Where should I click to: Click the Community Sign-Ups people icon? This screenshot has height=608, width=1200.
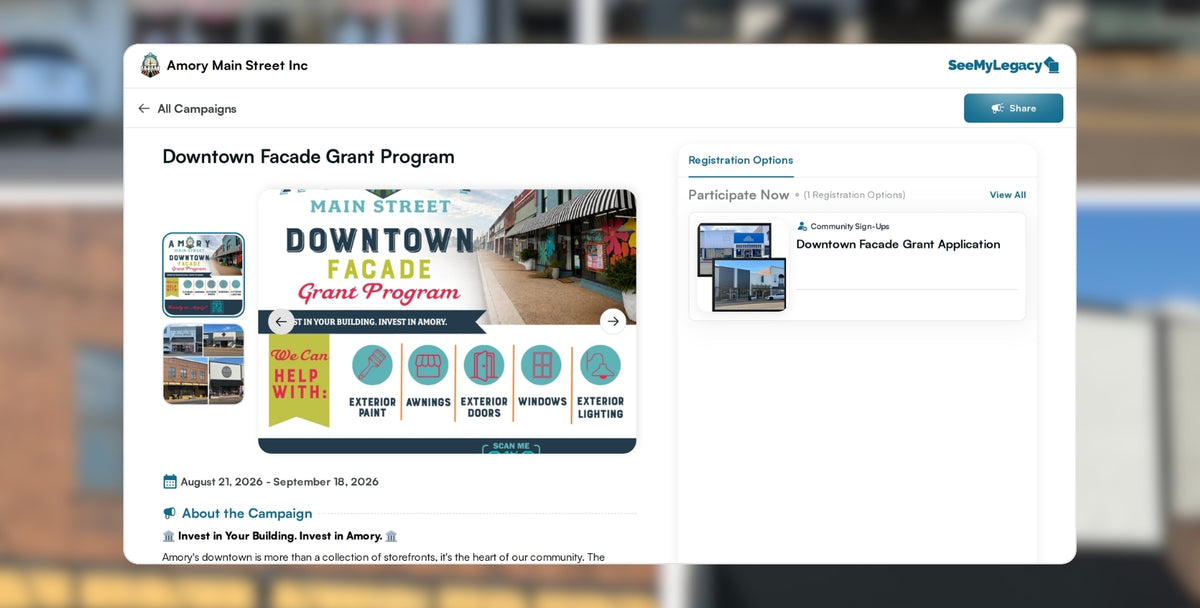point(802,226)
